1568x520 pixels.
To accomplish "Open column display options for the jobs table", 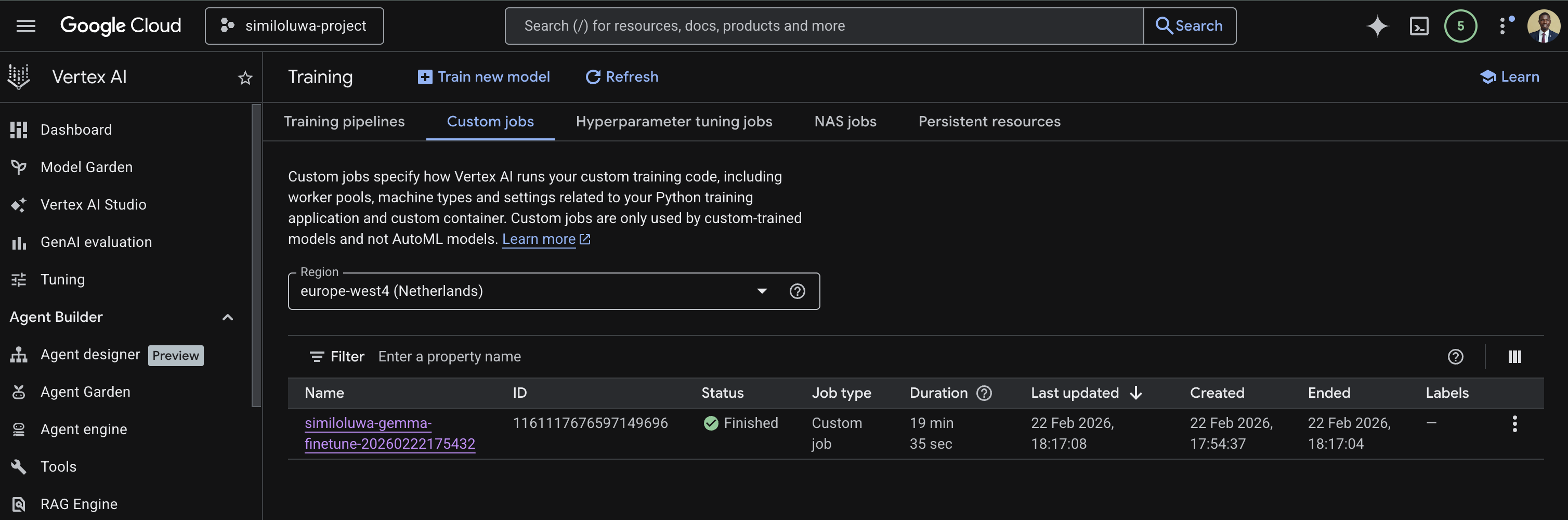I will coord(1515,356).
